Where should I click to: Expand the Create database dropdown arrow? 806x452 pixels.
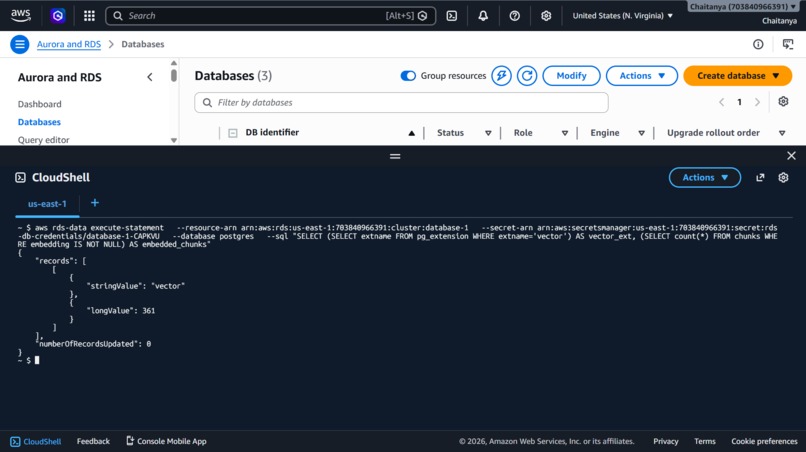776,76
